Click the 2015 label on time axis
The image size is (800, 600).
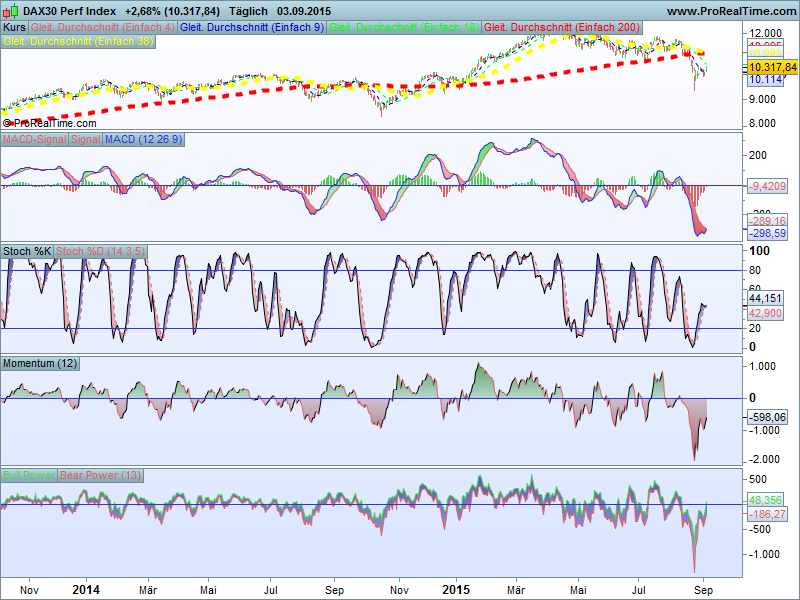pos(456,590)
